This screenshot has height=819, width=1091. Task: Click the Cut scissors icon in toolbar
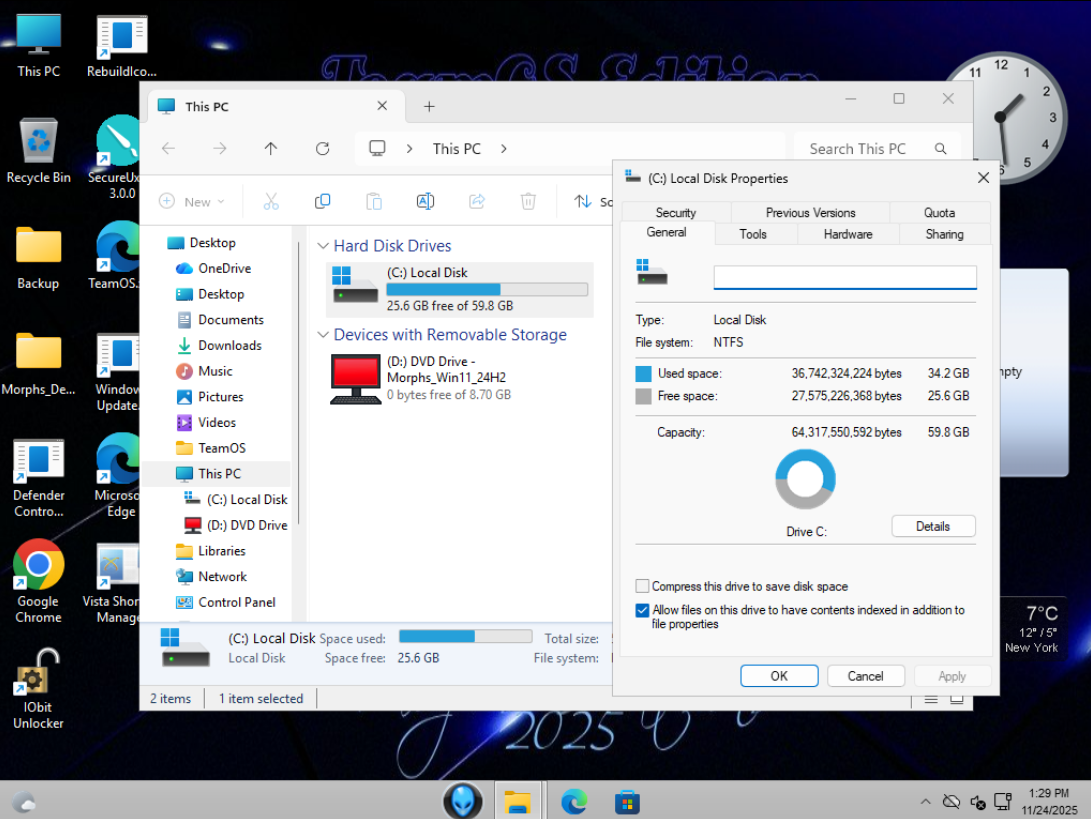click(x=270, y=201)
